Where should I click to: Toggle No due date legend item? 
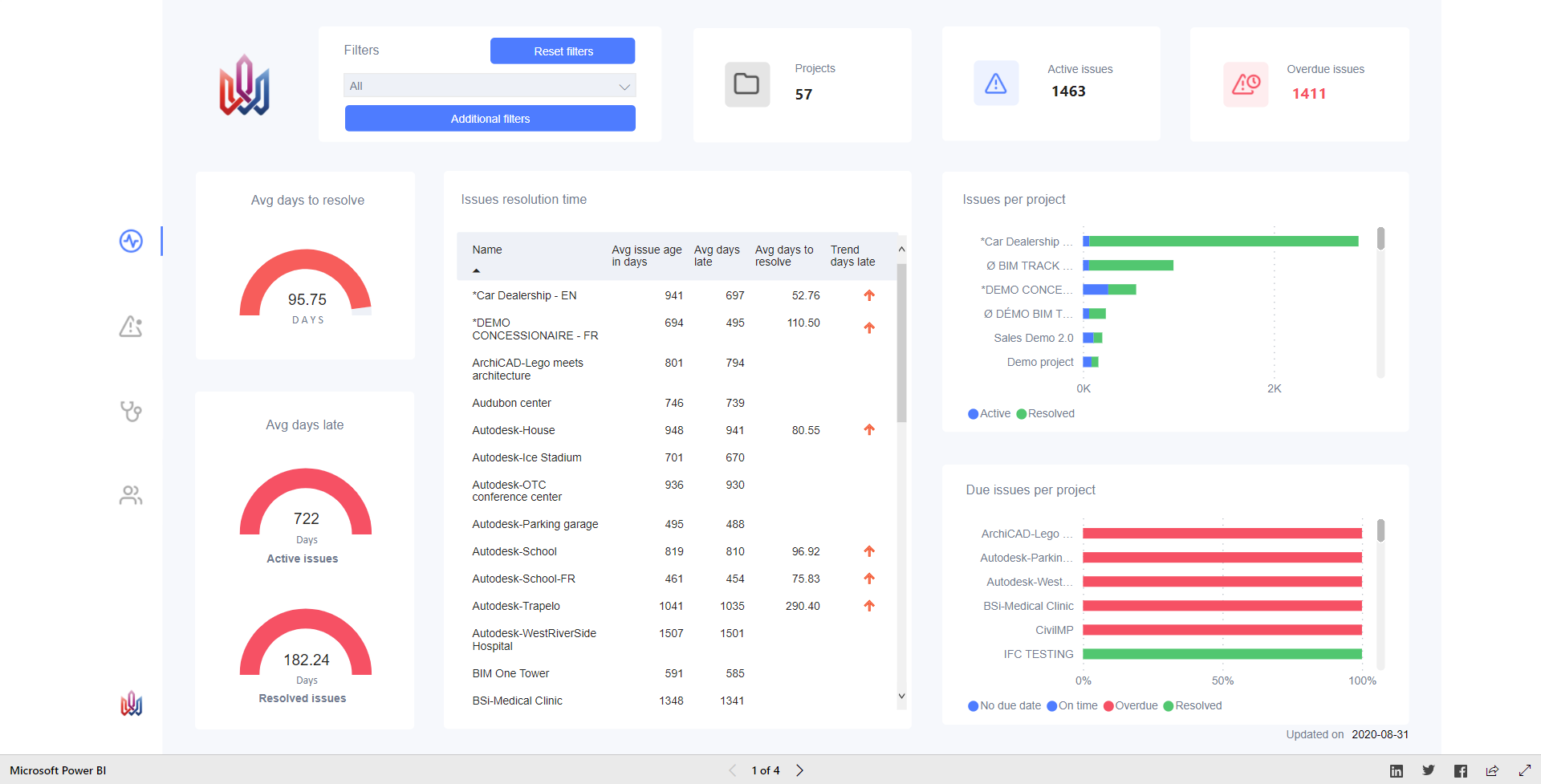[x=1005, y=706]
